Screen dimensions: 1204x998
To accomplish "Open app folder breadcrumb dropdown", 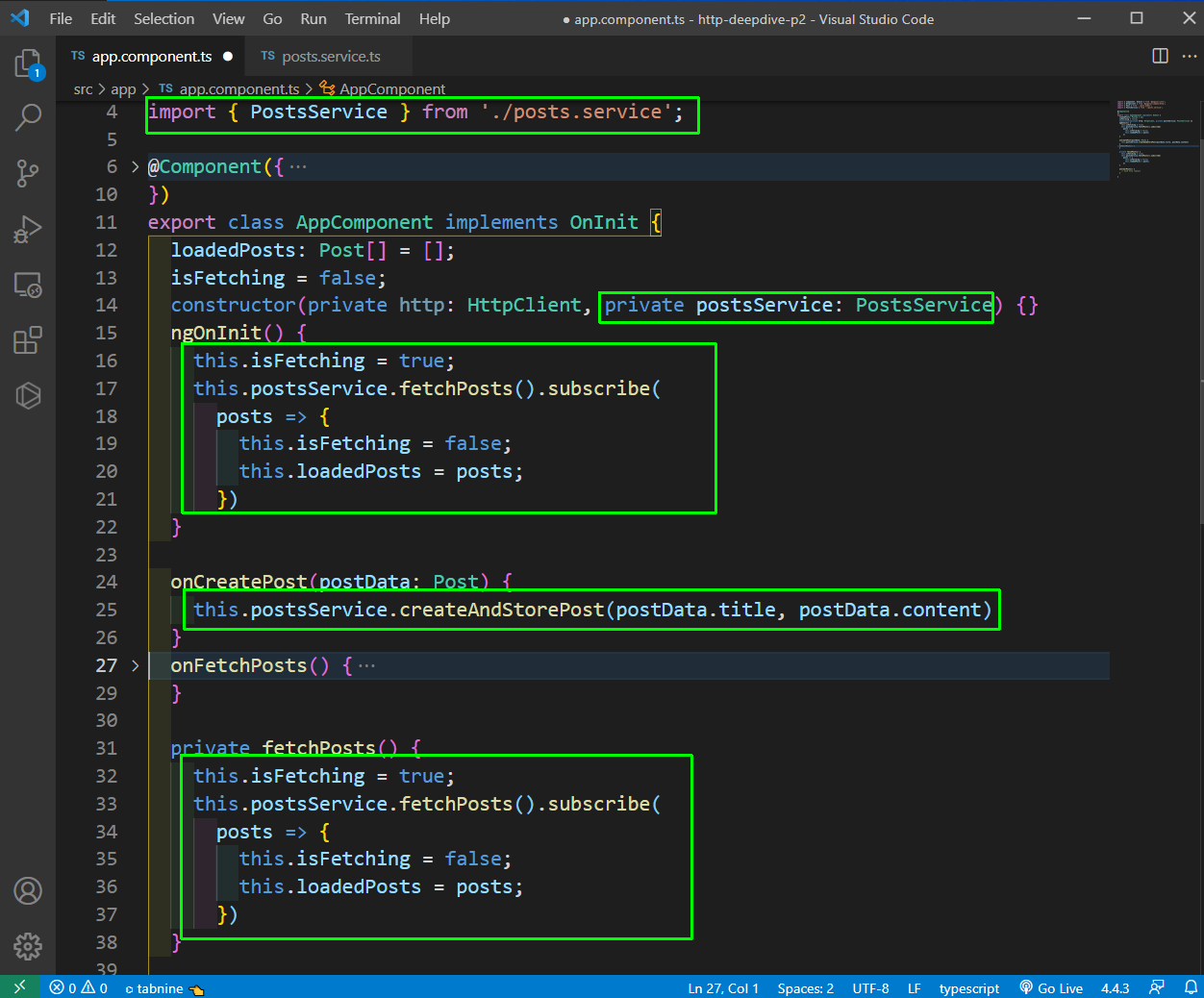I will click(123, 88).
